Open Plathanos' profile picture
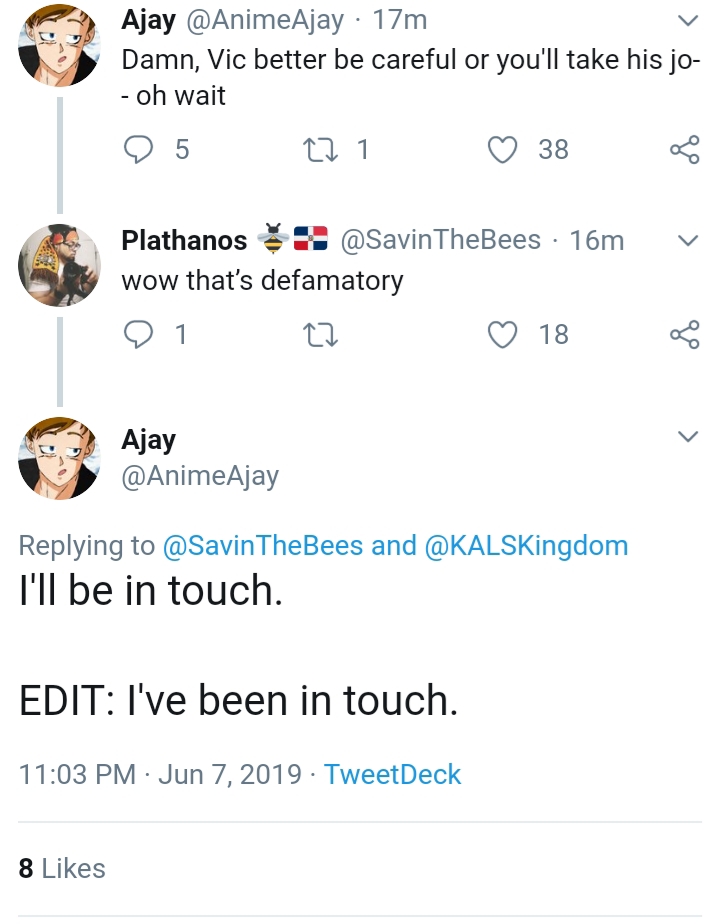 pyautogui.click(x=60, y=265)
